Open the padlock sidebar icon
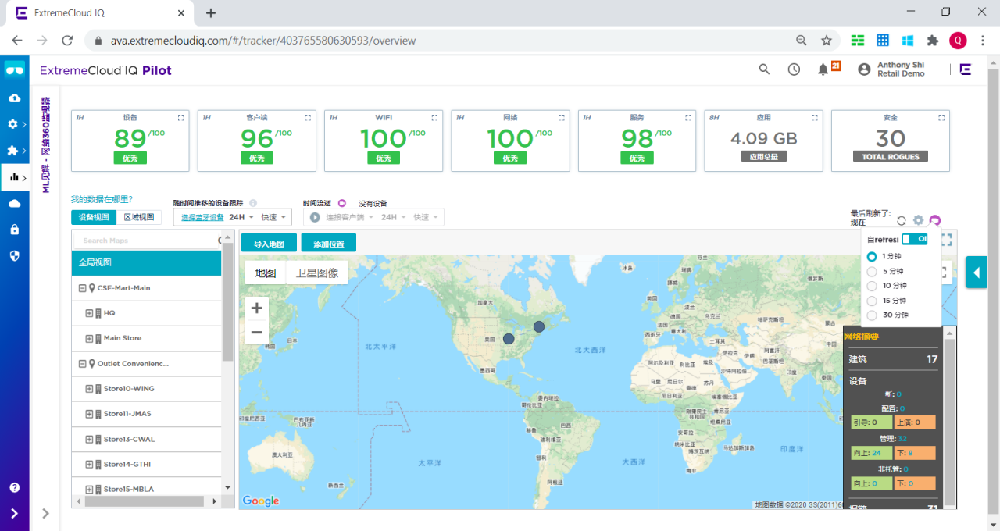This screenshot has width=1000, height=532. (x=14, y=230)
